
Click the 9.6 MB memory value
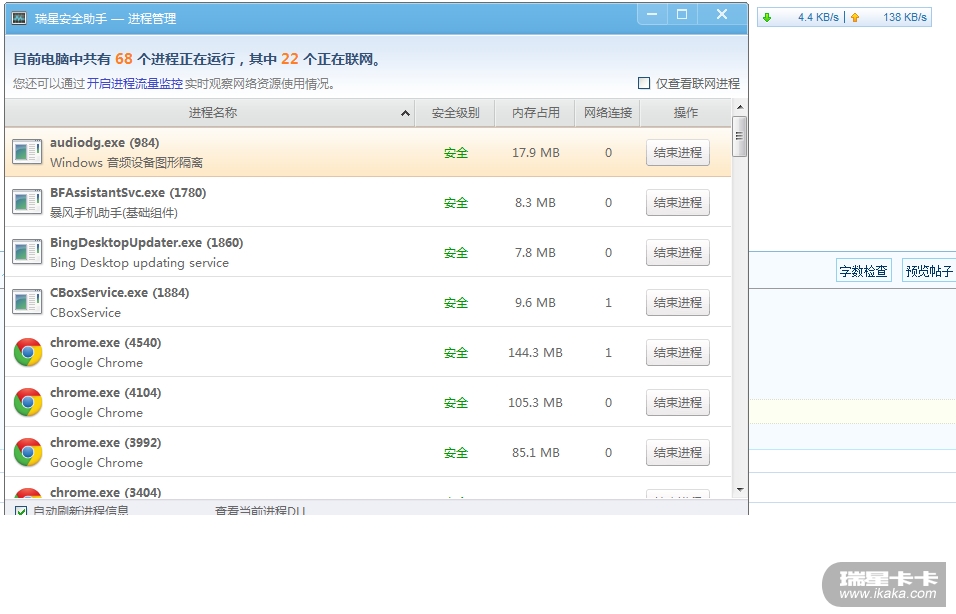pyautogui.click(x=535, y=302)
